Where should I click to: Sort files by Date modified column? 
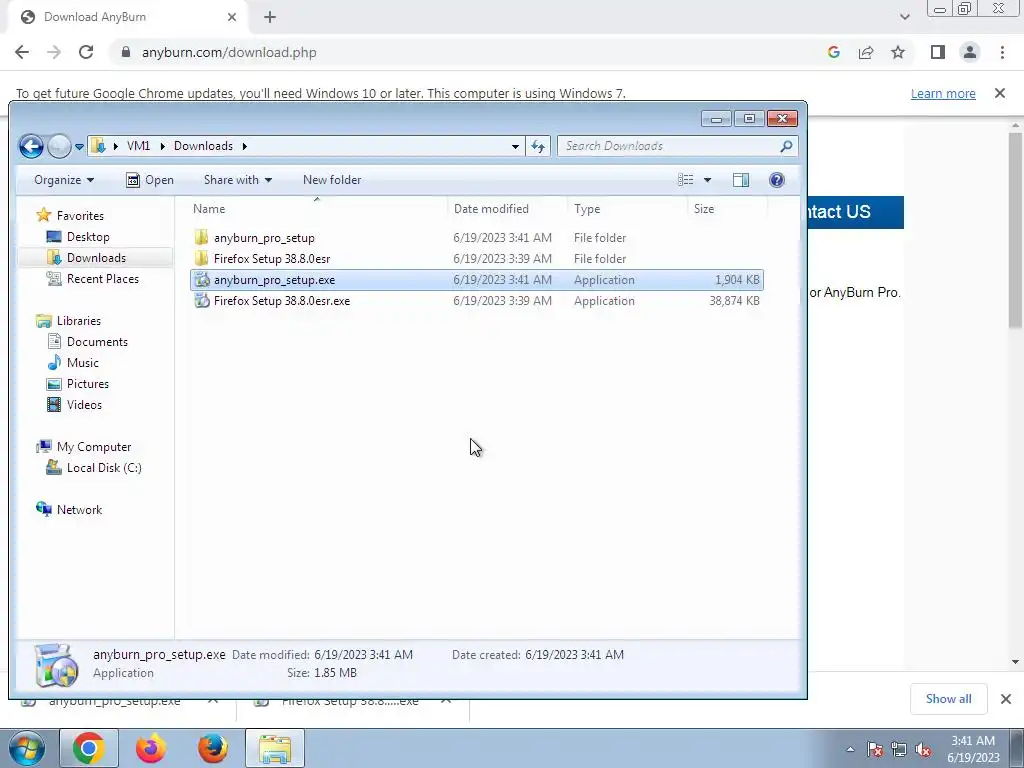tap(507, 209)
